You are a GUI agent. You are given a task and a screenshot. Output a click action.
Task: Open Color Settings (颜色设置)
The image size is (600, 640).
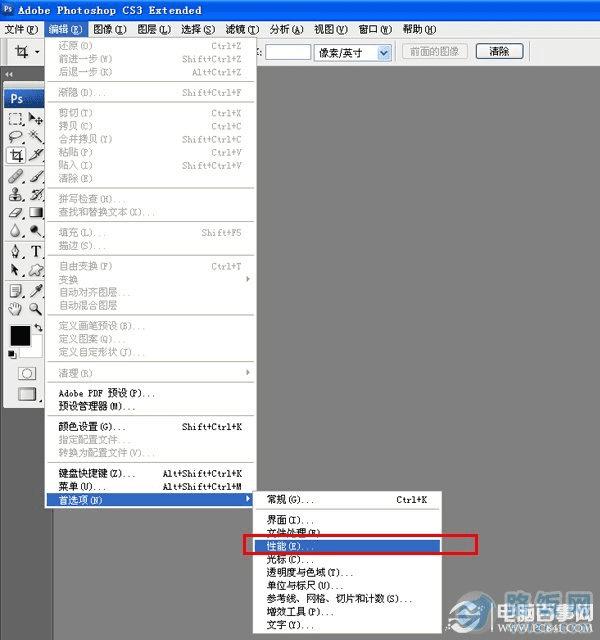[x=149, y=427]
